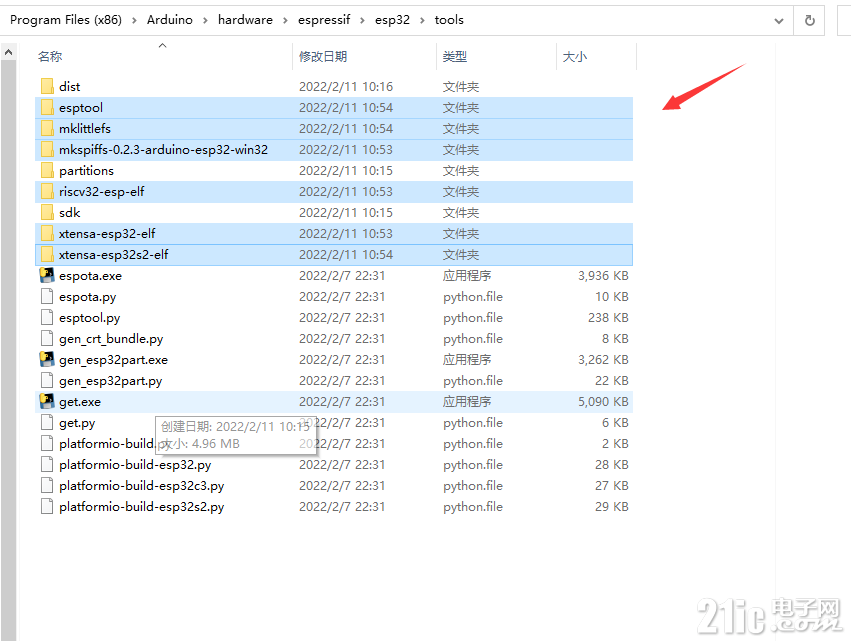Click the esptool folder icon
This screenshot has height=641, width=851.
tap(47, 107)
